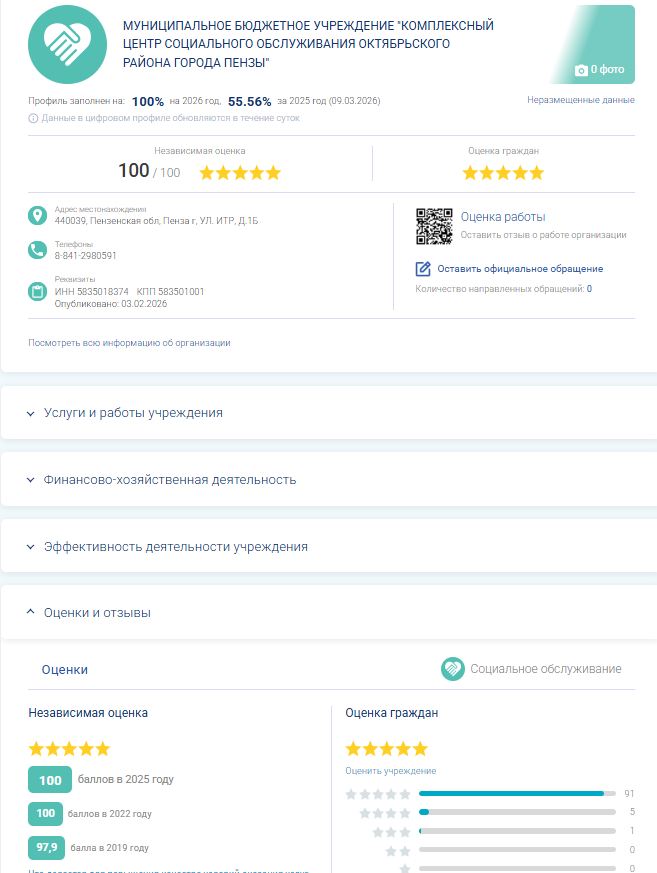Click the Социальное обслуживание heart icon
657x873 pixels.
[x=453, y=669]
